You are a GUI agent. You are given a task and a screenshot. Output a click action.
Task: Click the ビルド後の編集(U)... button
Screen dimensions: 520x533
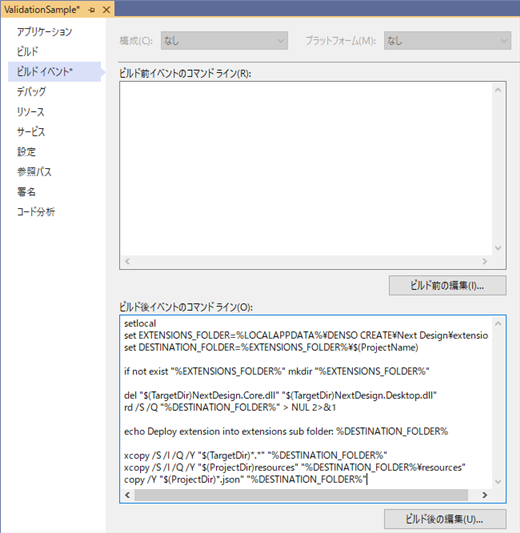[x=445, y=519]
